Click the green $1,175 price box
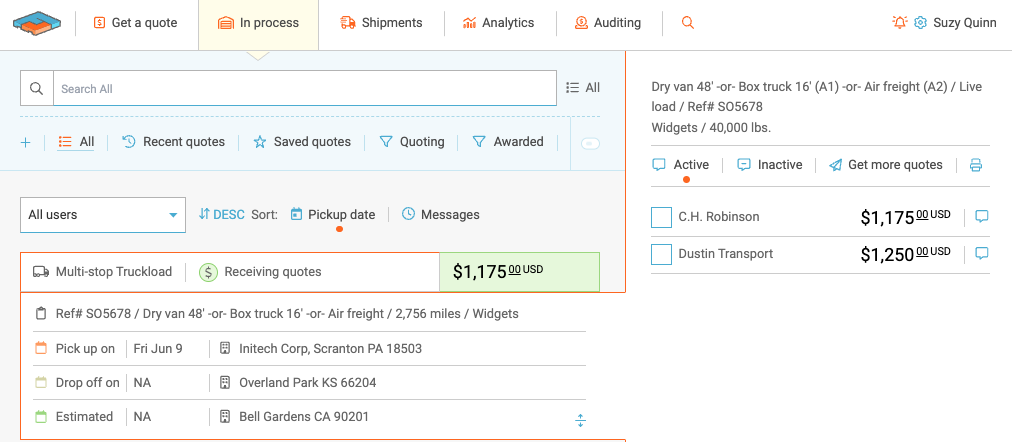The image size is (1012, 442). tap(519, 271)
